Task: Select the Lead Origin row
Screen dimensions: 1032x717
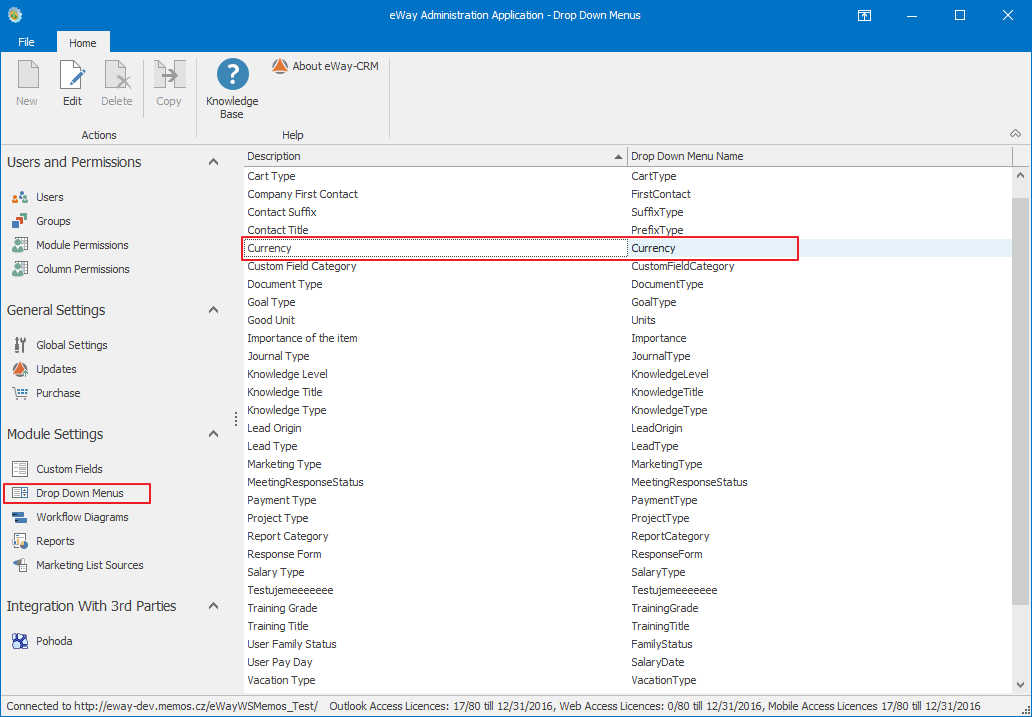Action: [627, 428]
